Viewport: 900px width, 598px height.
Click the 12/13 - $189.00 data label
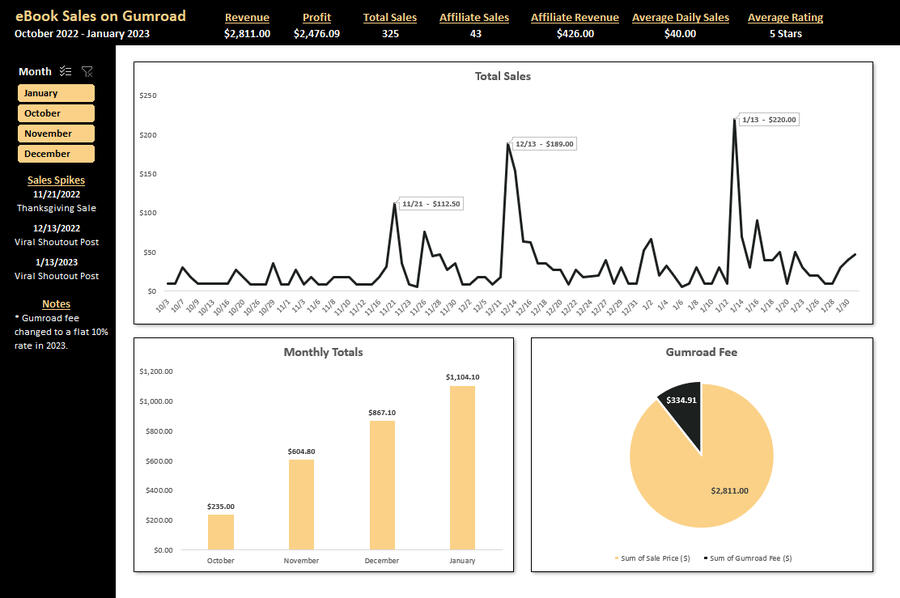[x=544, y=144]
